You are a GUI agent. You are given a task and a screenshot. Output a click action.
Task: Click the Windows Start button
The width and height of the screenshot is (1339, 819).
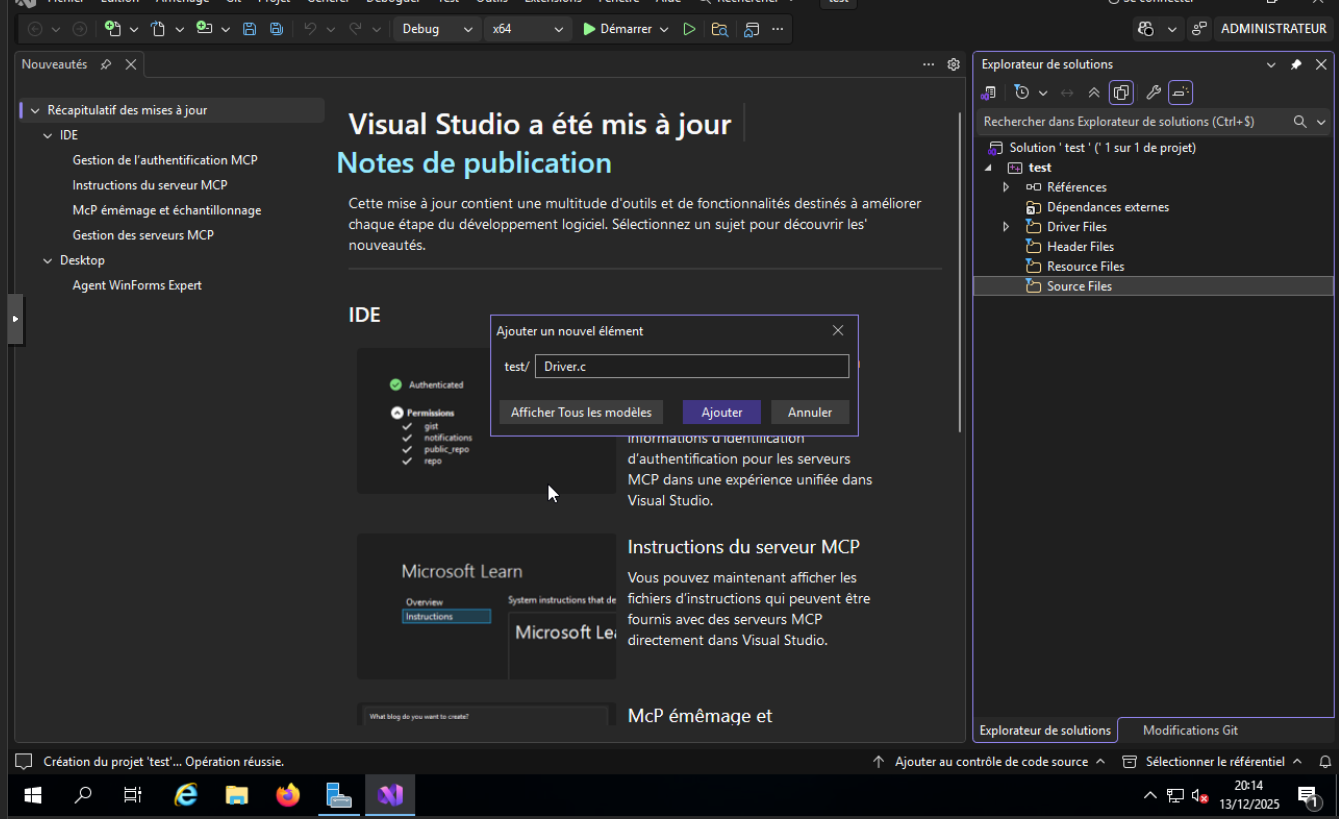(x=32, y=795)
